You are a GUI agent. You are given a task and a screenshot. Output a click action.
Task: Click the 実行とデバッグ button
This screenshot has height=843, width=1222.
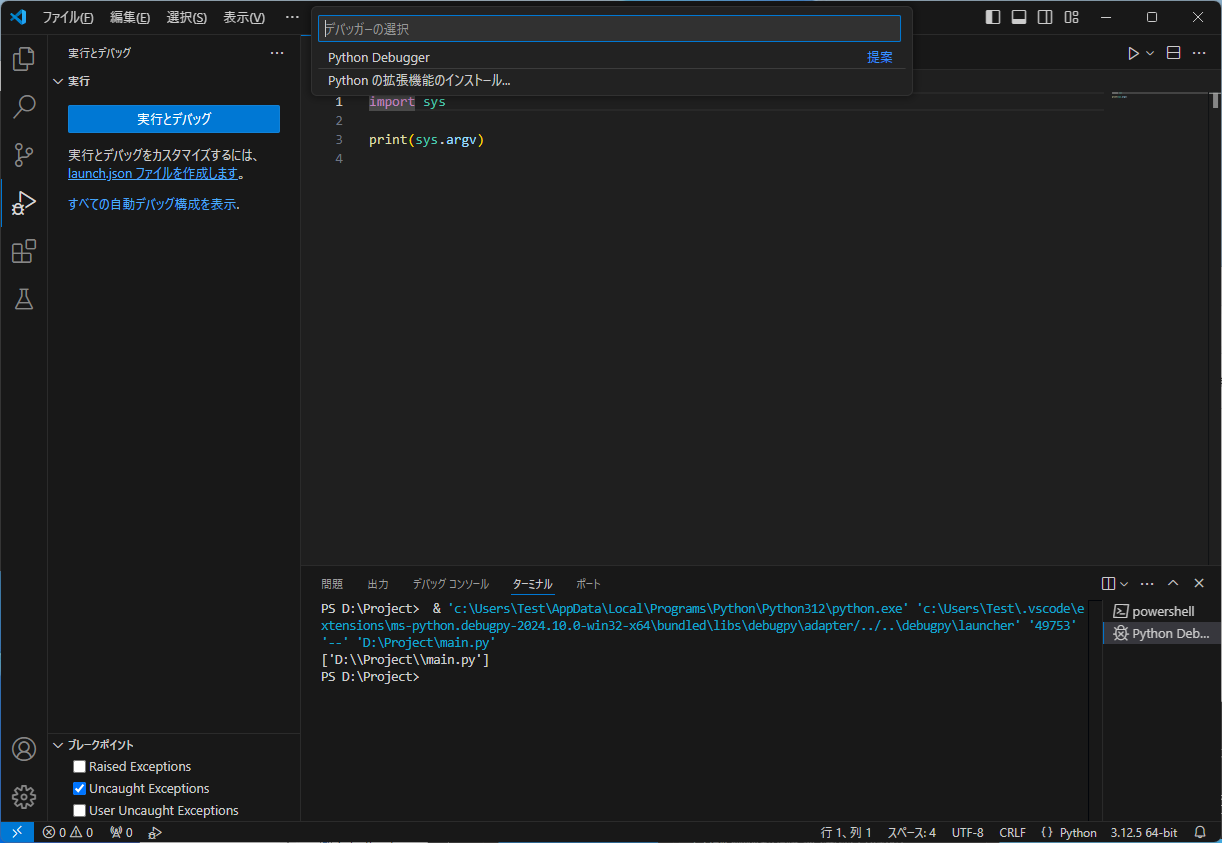coord(173,119)
